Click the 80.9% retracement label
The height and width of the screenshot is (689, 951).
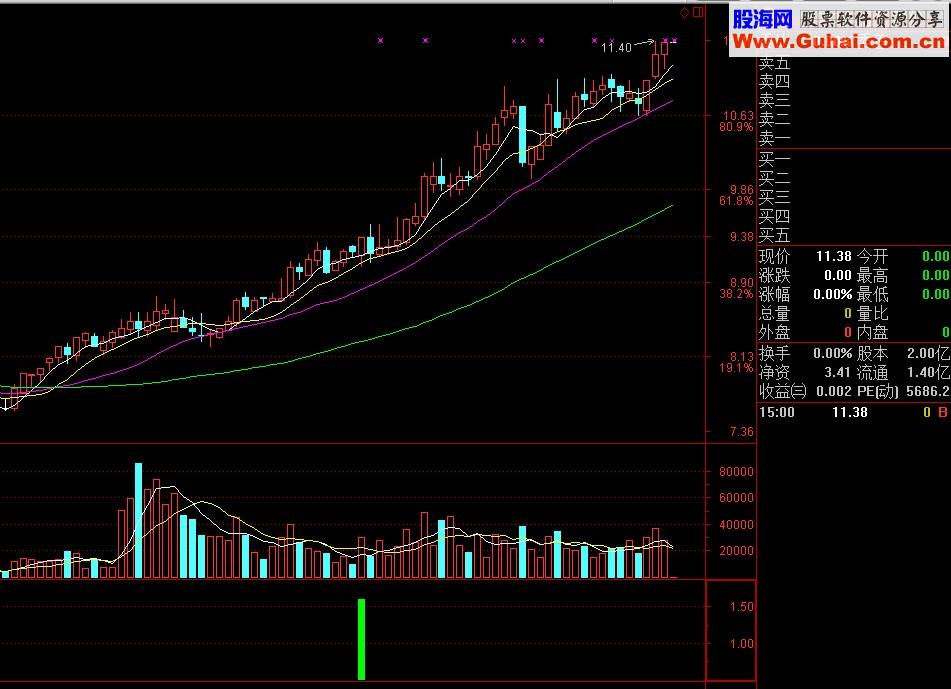(x=736, y=127)
